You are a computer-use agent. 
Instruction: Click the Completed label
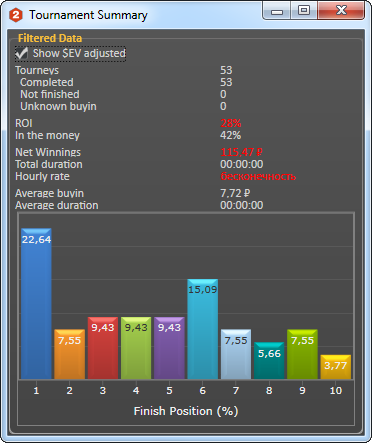click(47, 82)
